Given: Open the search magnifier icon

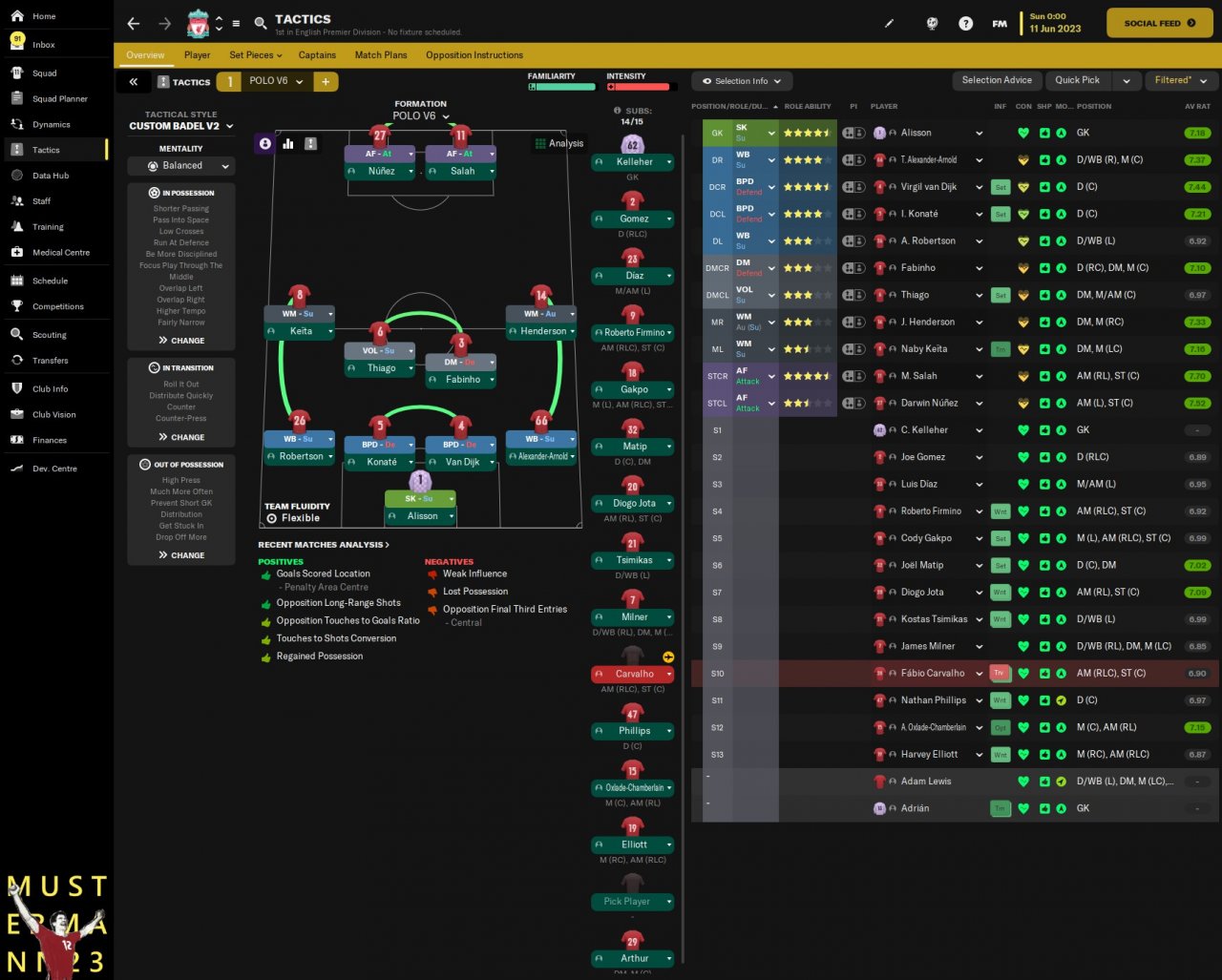Looking at the screenshot, I should pyautogui.click(x=261, y=24).
